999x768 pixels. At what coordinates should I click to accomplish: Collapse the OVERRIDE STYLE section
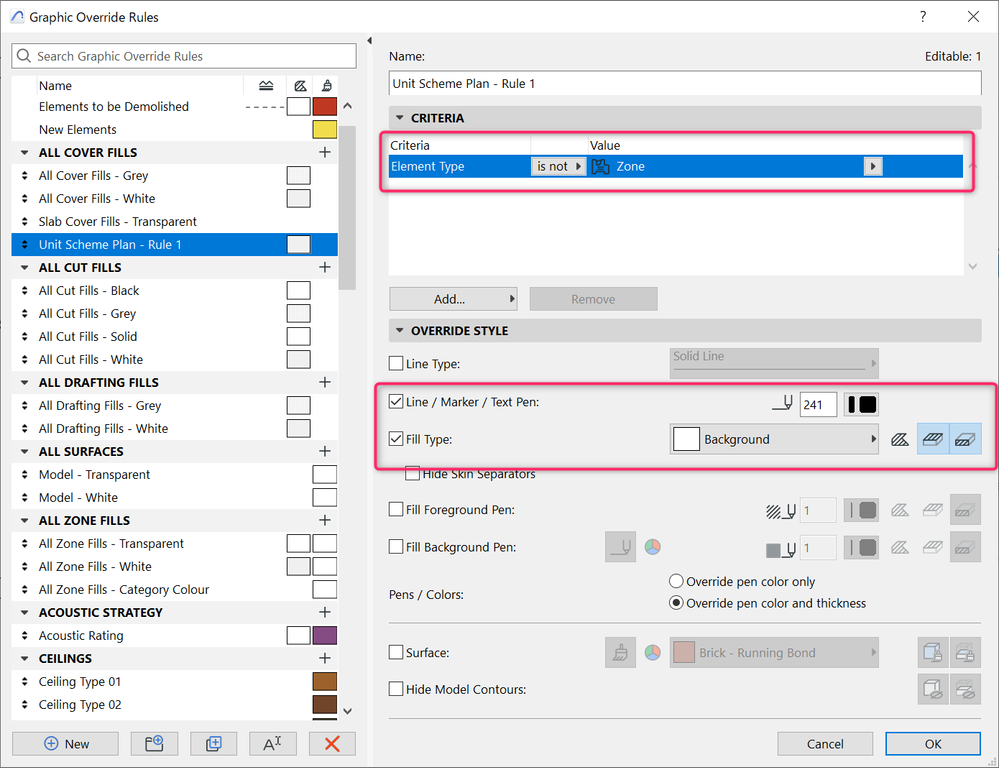(399, 331)
